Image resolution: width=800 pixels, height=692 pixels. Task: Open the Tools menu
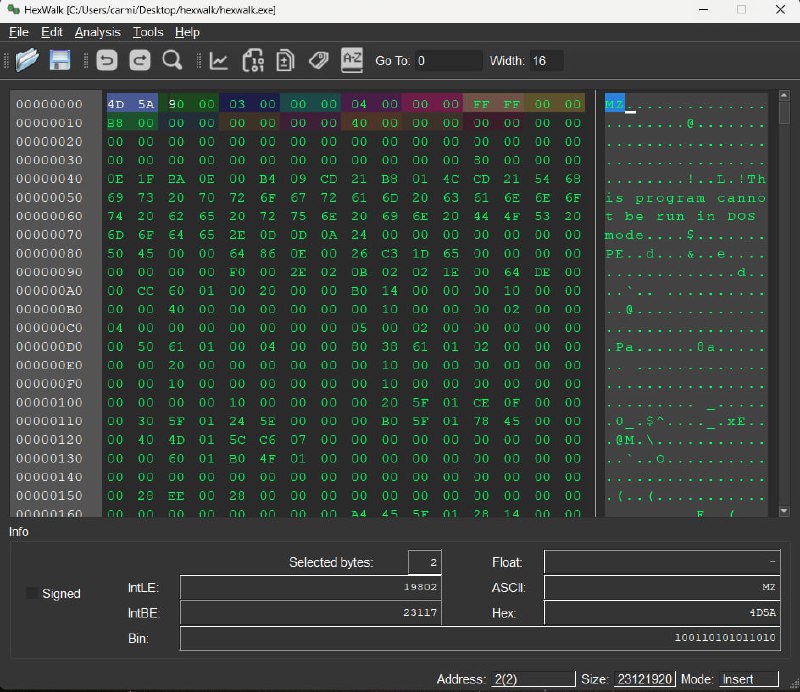(147, 32)
